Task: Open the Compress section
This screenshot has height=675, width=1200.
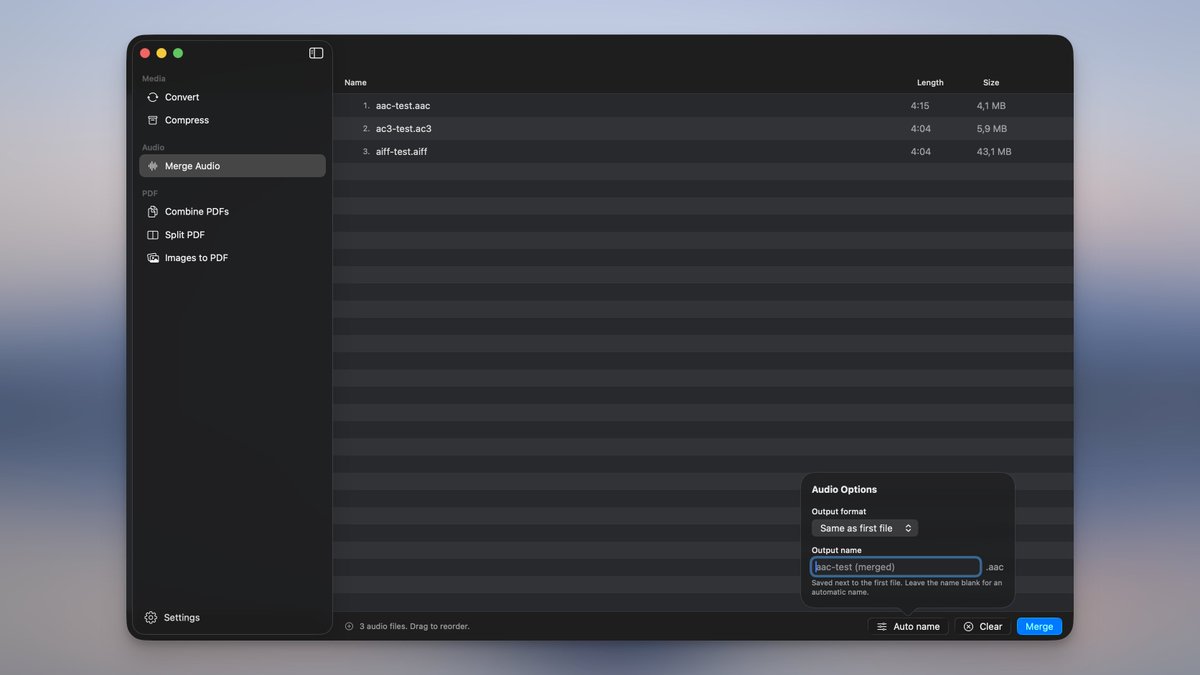Action: coord(232,120)
